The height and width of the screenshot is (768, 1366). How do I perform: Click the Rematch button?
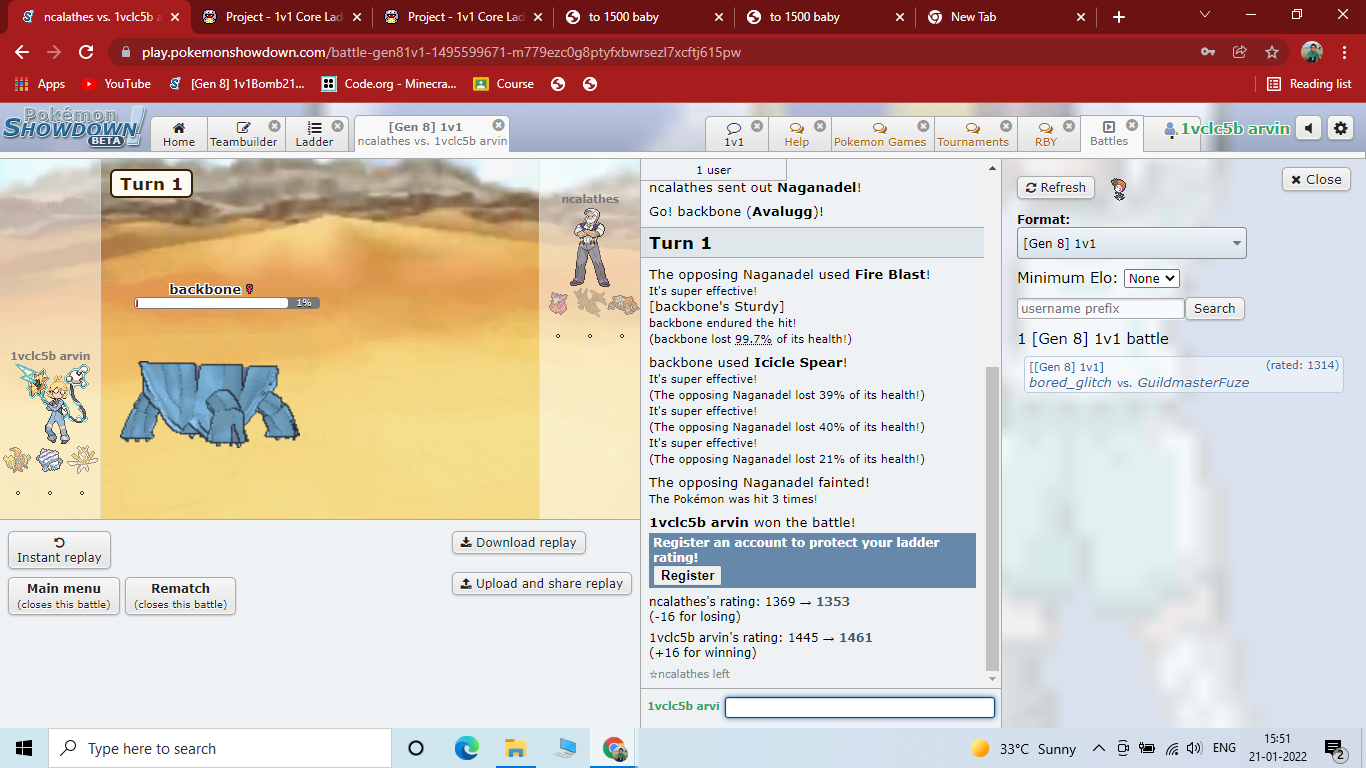pos(180,596)
